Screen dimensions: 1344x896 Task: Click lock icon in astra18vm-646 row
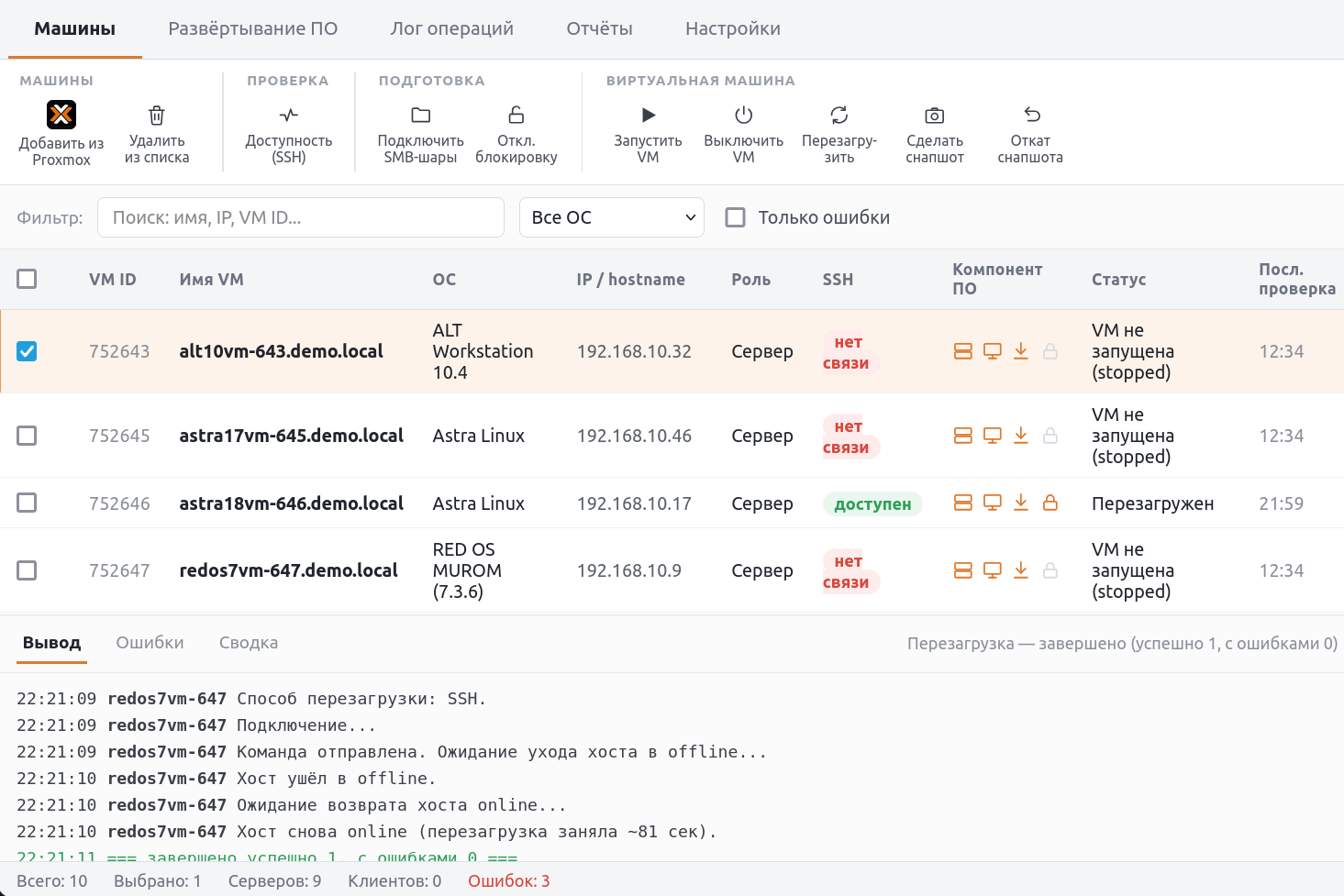click(1050, 503)
